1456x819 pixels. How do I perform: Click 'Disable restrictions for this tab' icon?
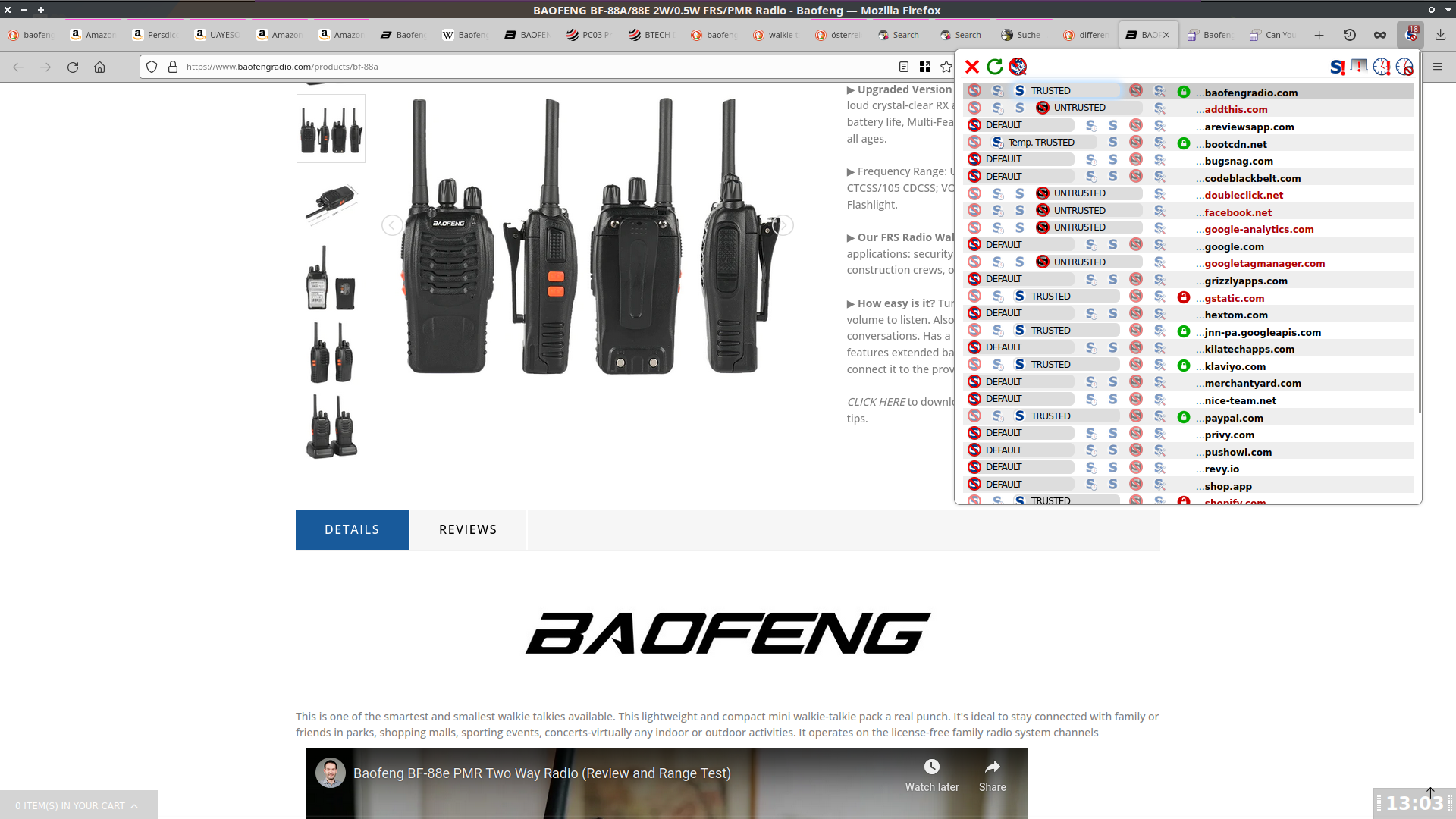click(1359, 67)
